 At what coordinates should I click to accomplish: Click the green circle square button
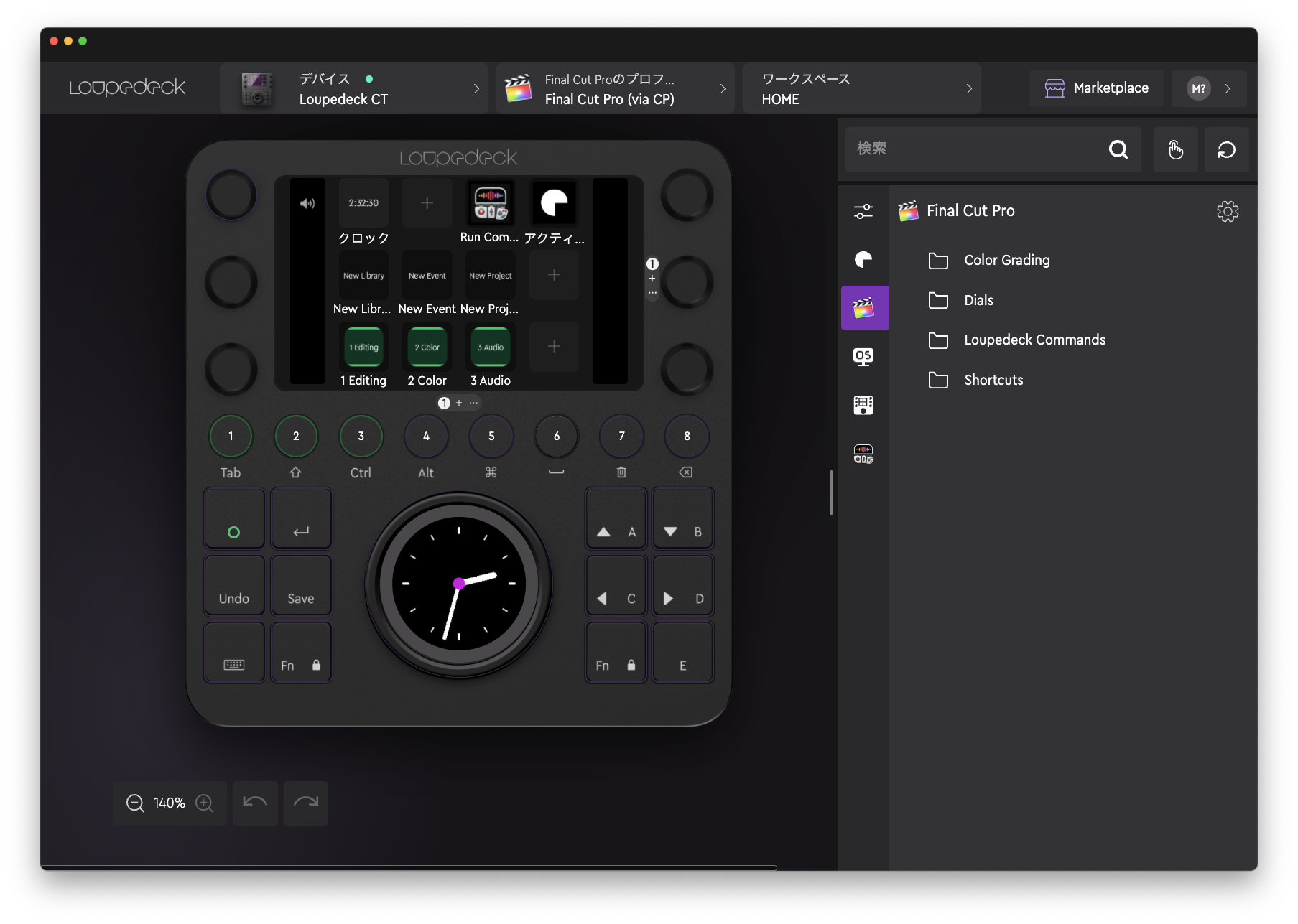tap(234, 518)
